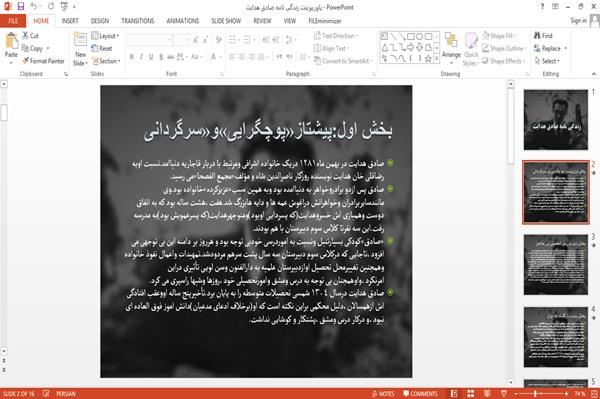
Task: Open the Section dropdown menu
Action: pyautogui.click(x=106, y=61)
